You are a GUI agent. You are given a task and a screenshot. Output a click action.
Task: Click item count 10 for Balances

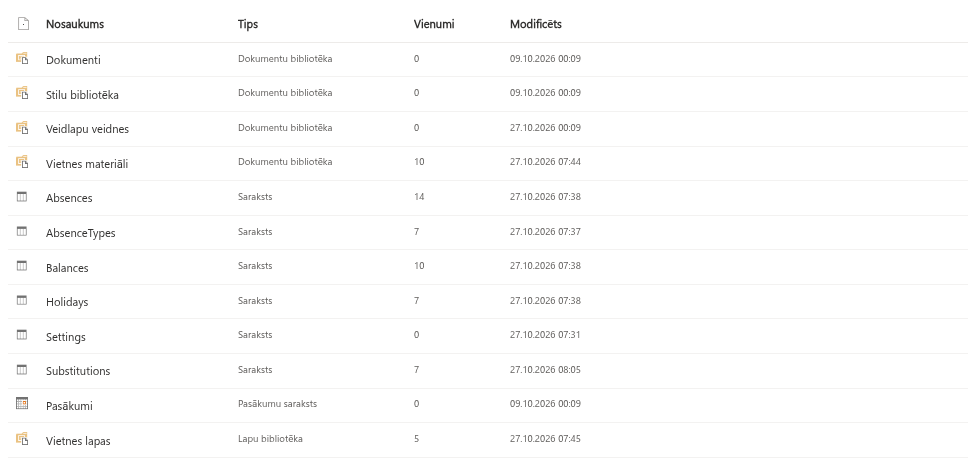point(419,266)
